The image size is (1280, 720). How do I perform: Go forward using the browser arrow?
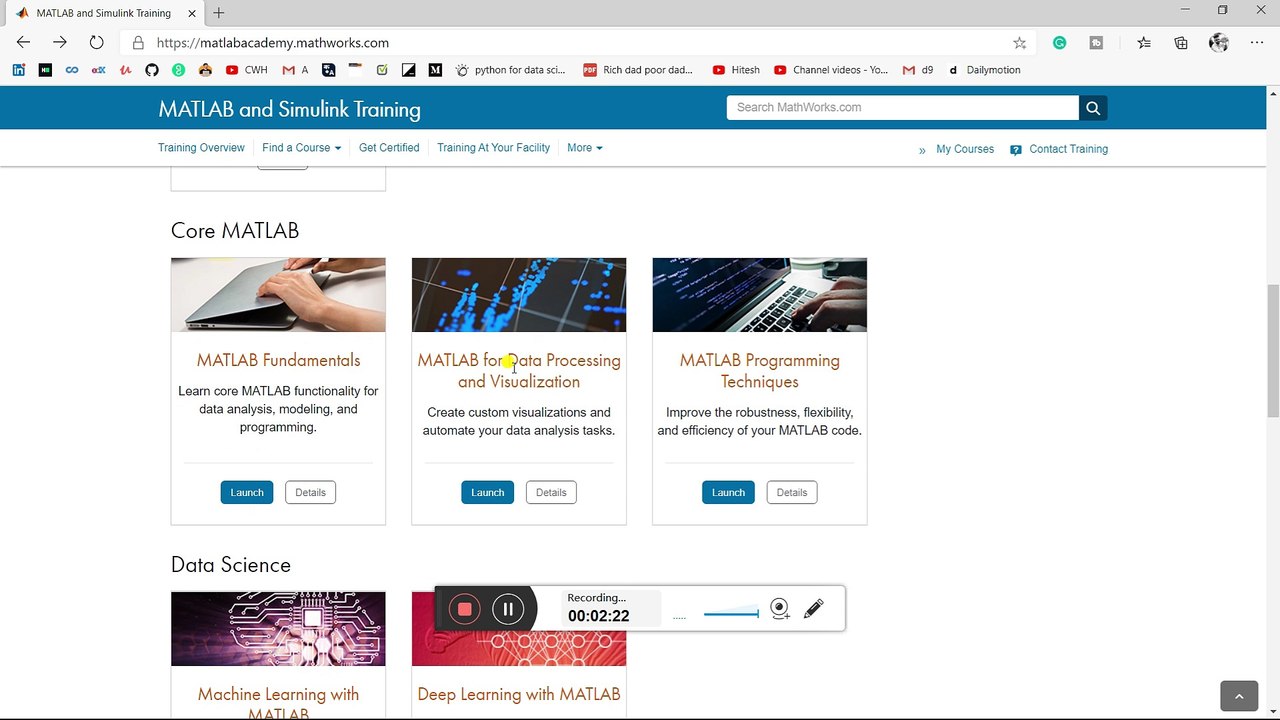(x=60, y=42)
